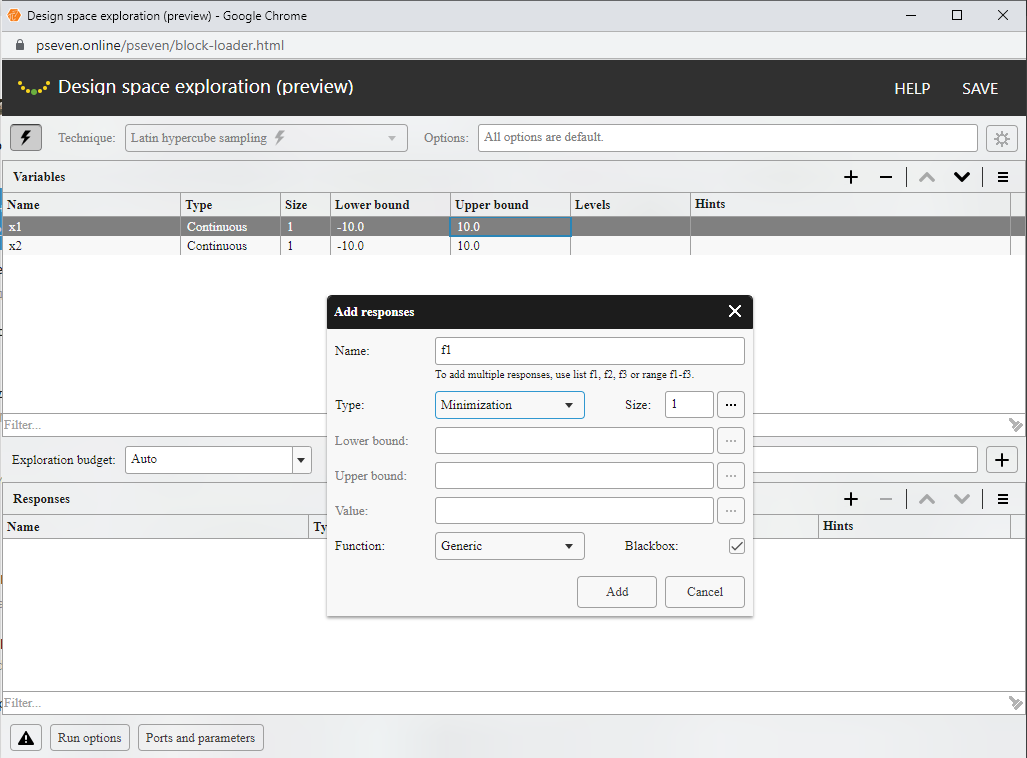Move variable up using Variables up arrow
This screenshot has height=758, width=1027.
[927, 177]
